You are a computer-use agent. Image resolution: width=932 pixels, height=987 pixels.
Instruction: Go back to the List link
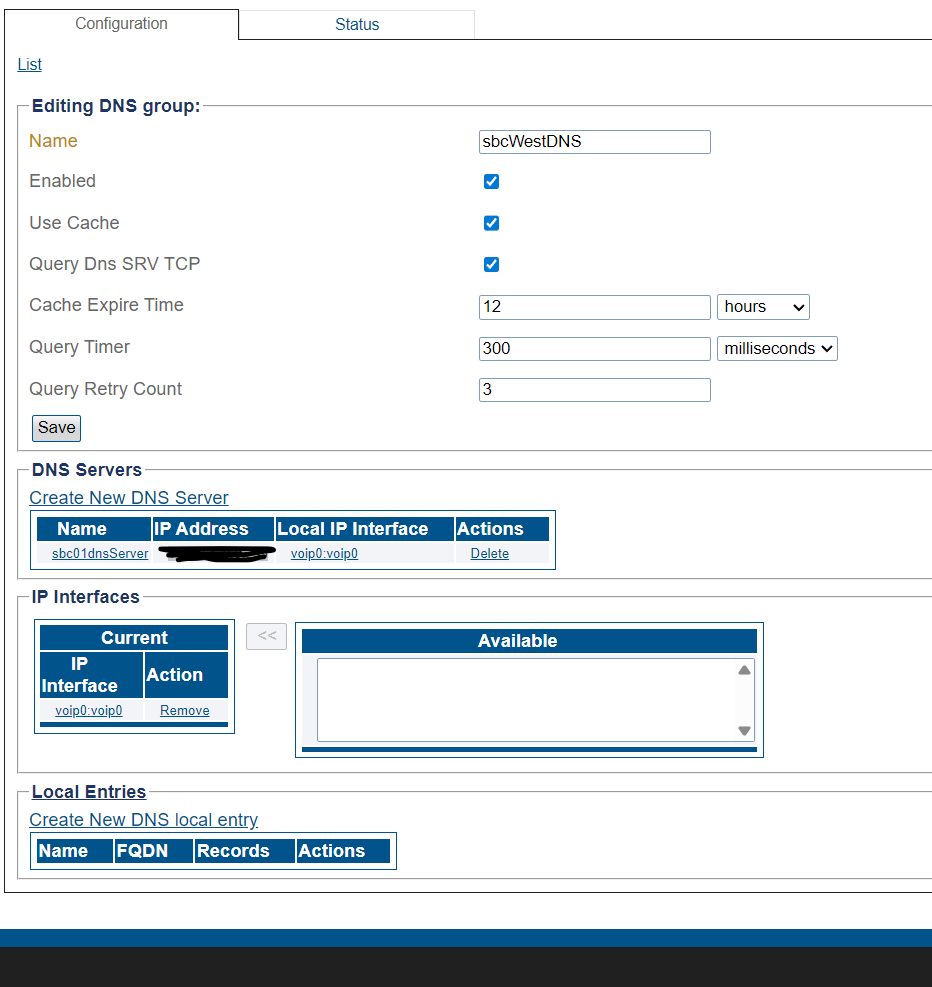[30, 64]
